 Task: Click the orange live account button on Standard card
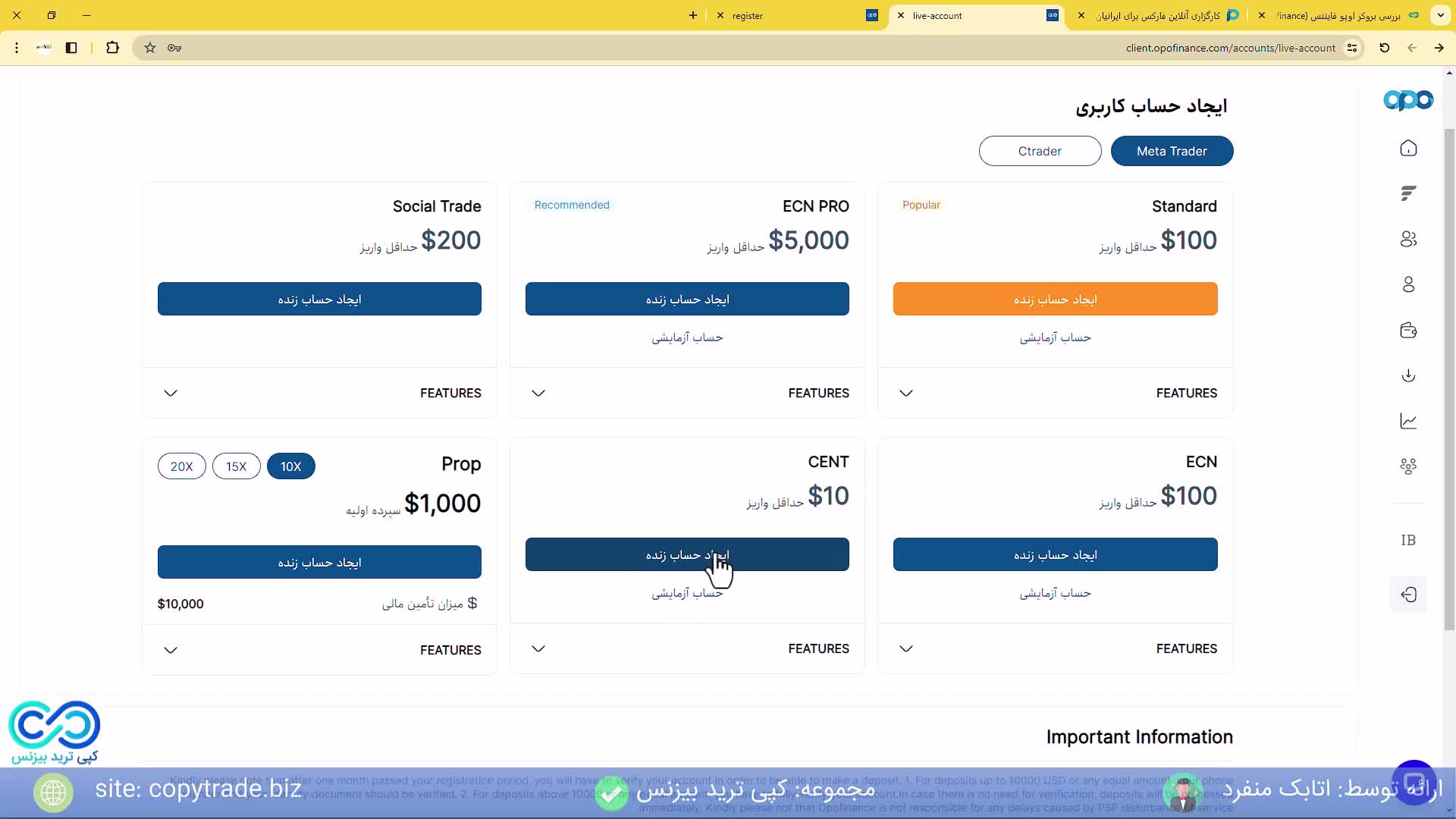1055,299
